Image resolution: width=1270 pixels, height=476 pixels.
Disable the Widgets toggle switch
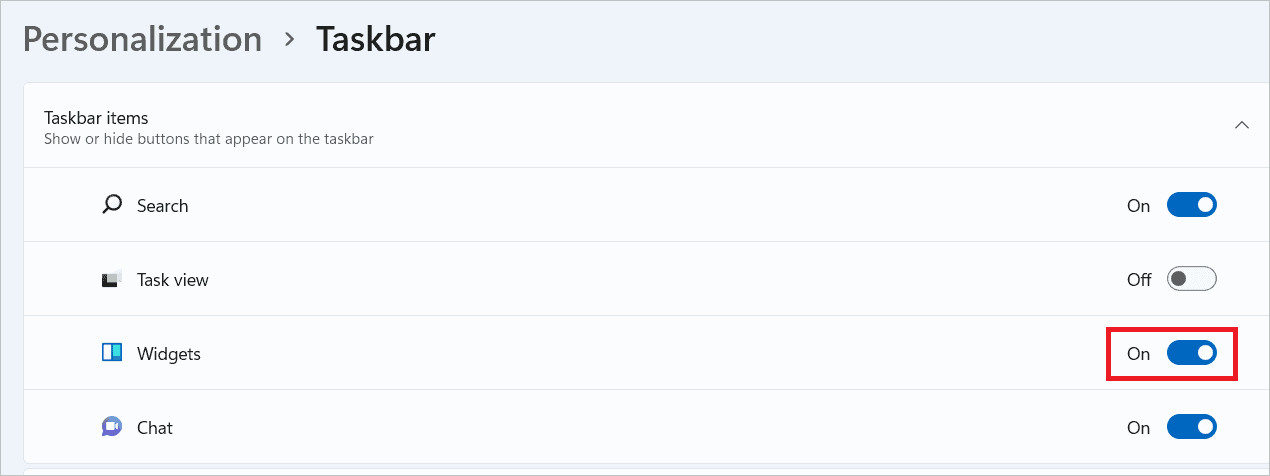pos(1191,353)
